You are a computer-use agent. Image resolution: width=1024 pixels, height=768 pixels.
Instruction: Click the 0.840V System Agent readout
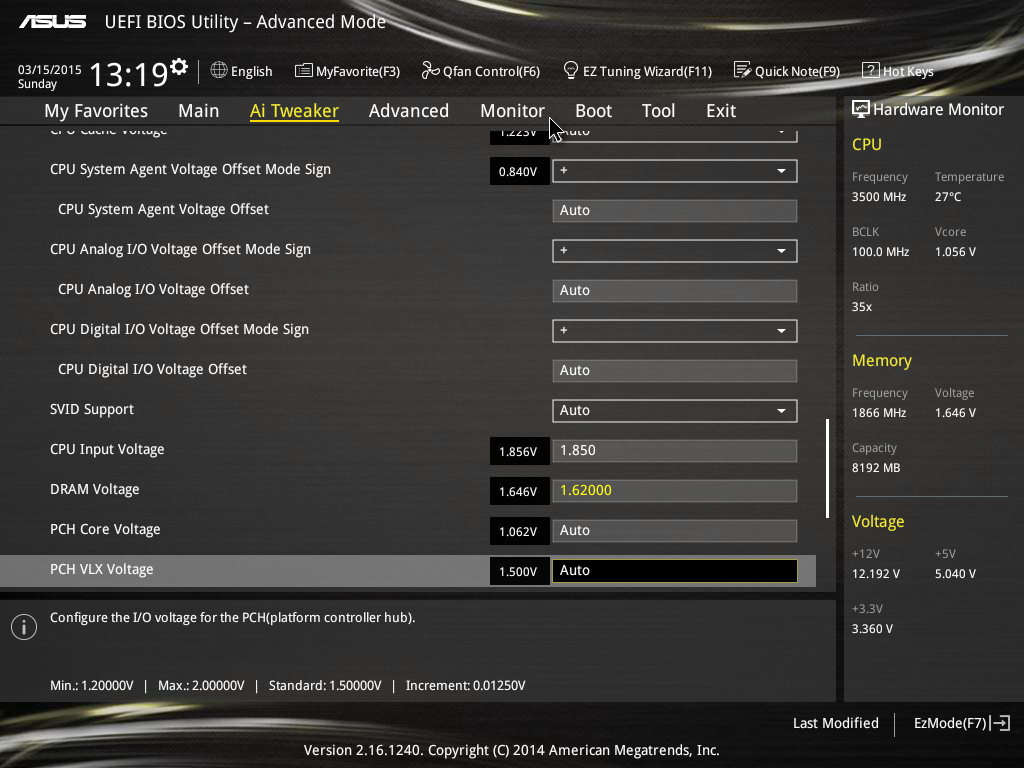point(519,172)
